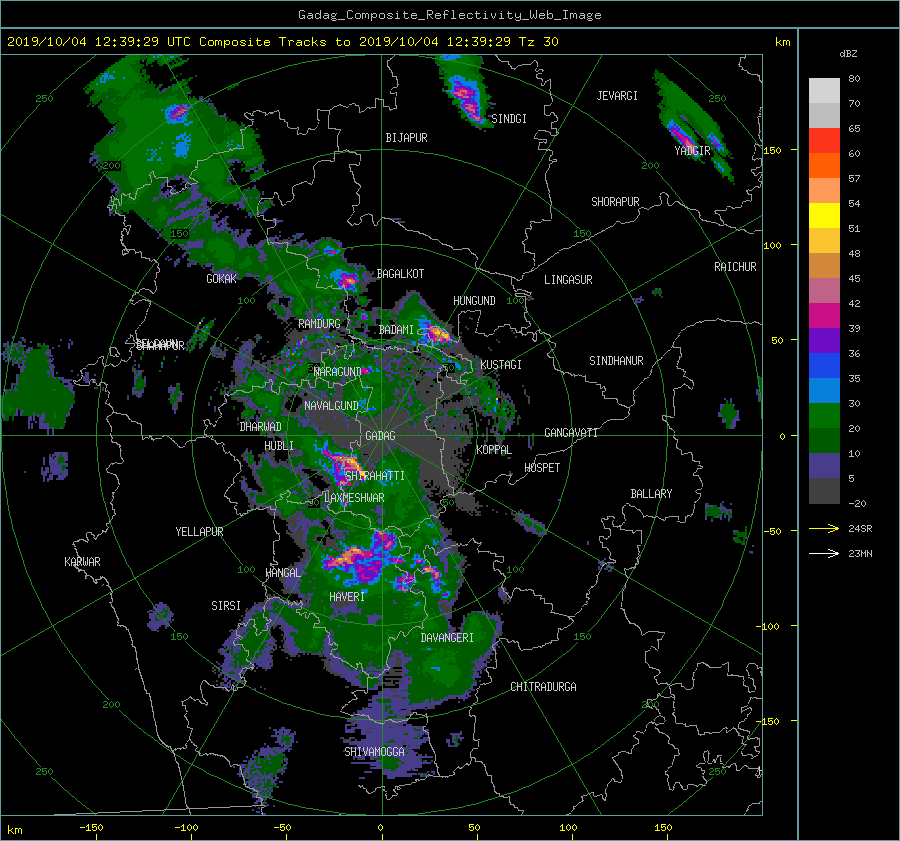Image resolution: width=900 pixels, height=841 pixels.
Task: Click the intense echo near Badami
Action: [x=437, y=334]
